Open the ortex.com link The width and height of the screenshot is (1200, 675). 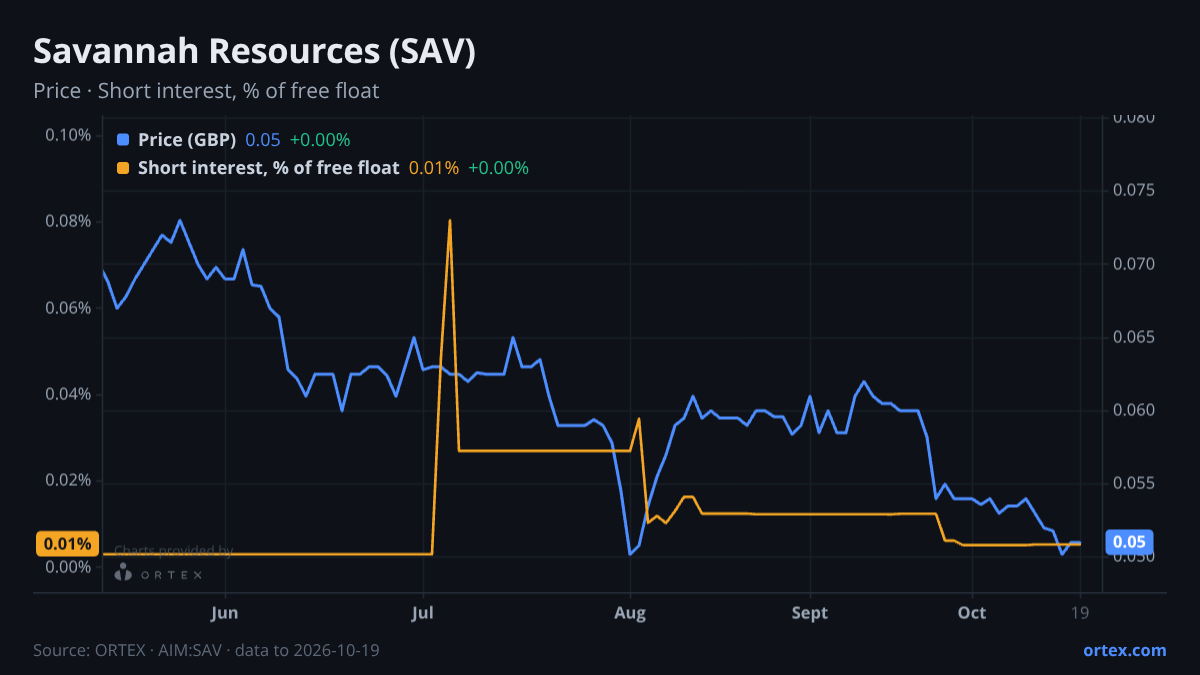click(1125, 650)
